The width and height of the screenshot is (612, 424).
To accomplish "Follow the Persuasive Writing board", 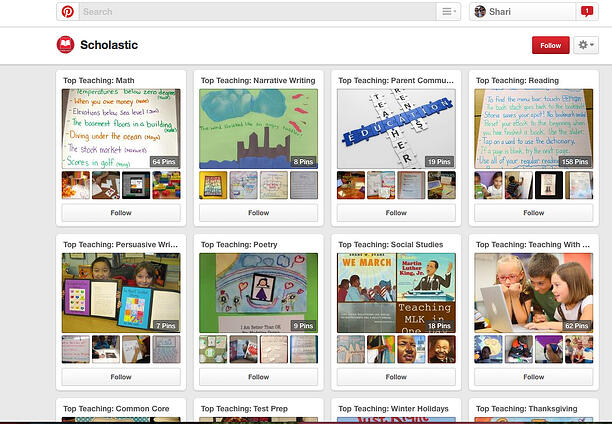I will tap(121, 377).
